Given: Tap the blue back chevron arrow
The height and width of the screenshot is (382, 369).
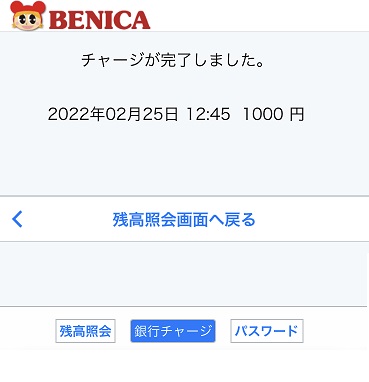Looking at the screenshot, I should [x=17, y=219].
